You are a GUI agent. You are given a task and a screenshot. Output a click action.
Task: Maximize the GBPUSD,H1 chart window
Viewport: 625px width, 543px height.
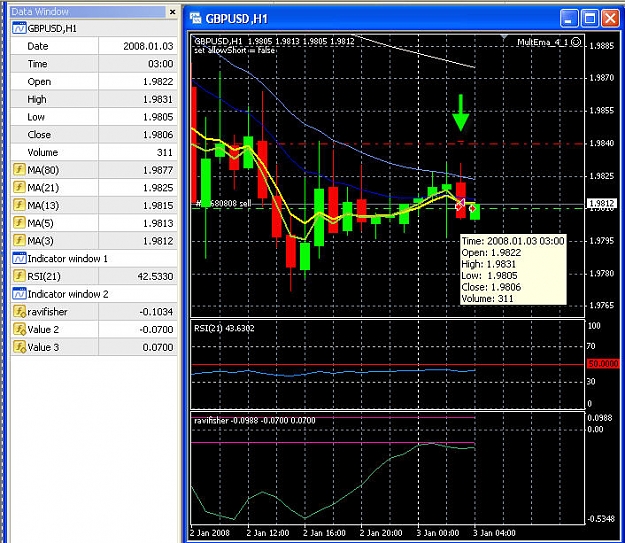pyautogui.click(x=590, y=18)
